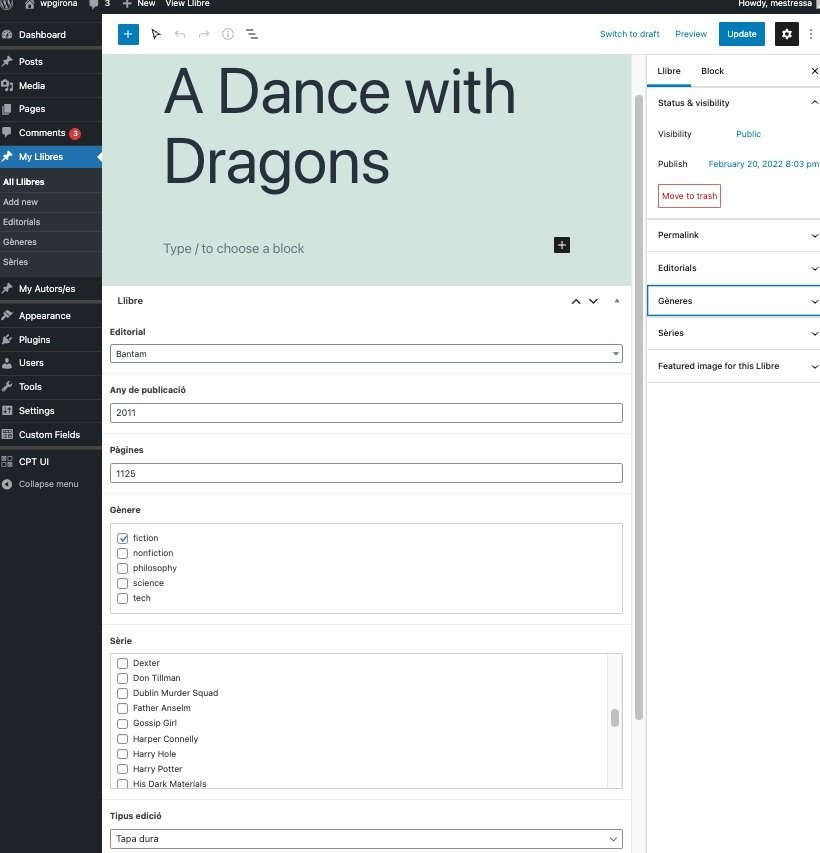Click View Llibre in admin bar
This screenshot has height=853, width=820.
point(187,4)
